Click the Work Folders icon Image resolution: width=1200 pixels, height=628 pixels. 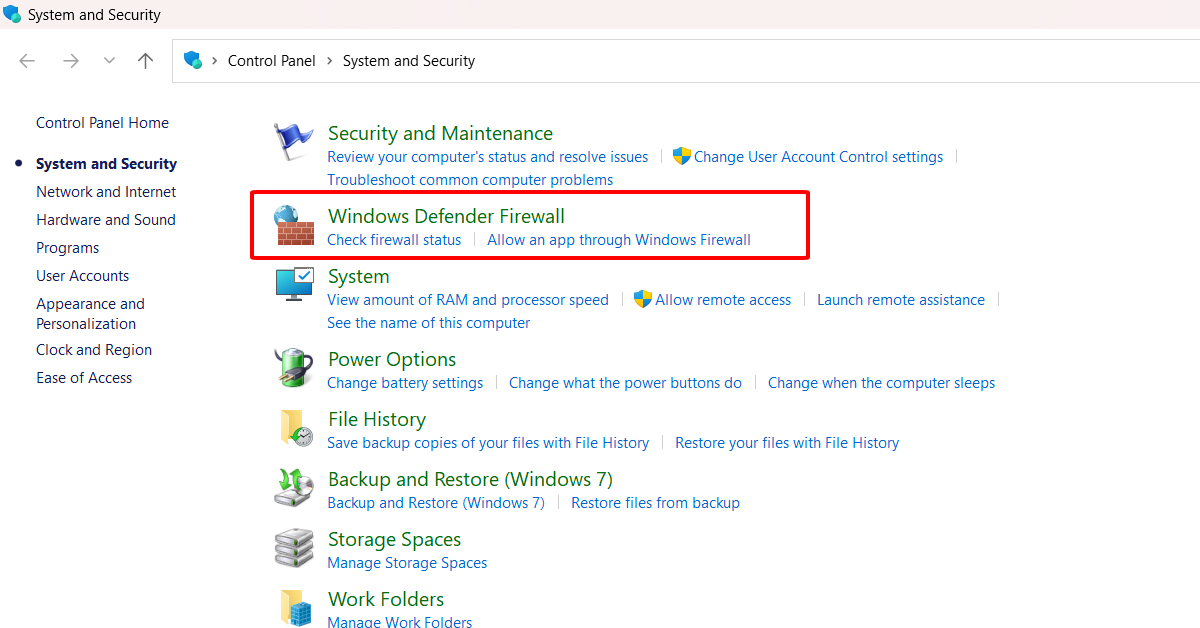(293, 607)
